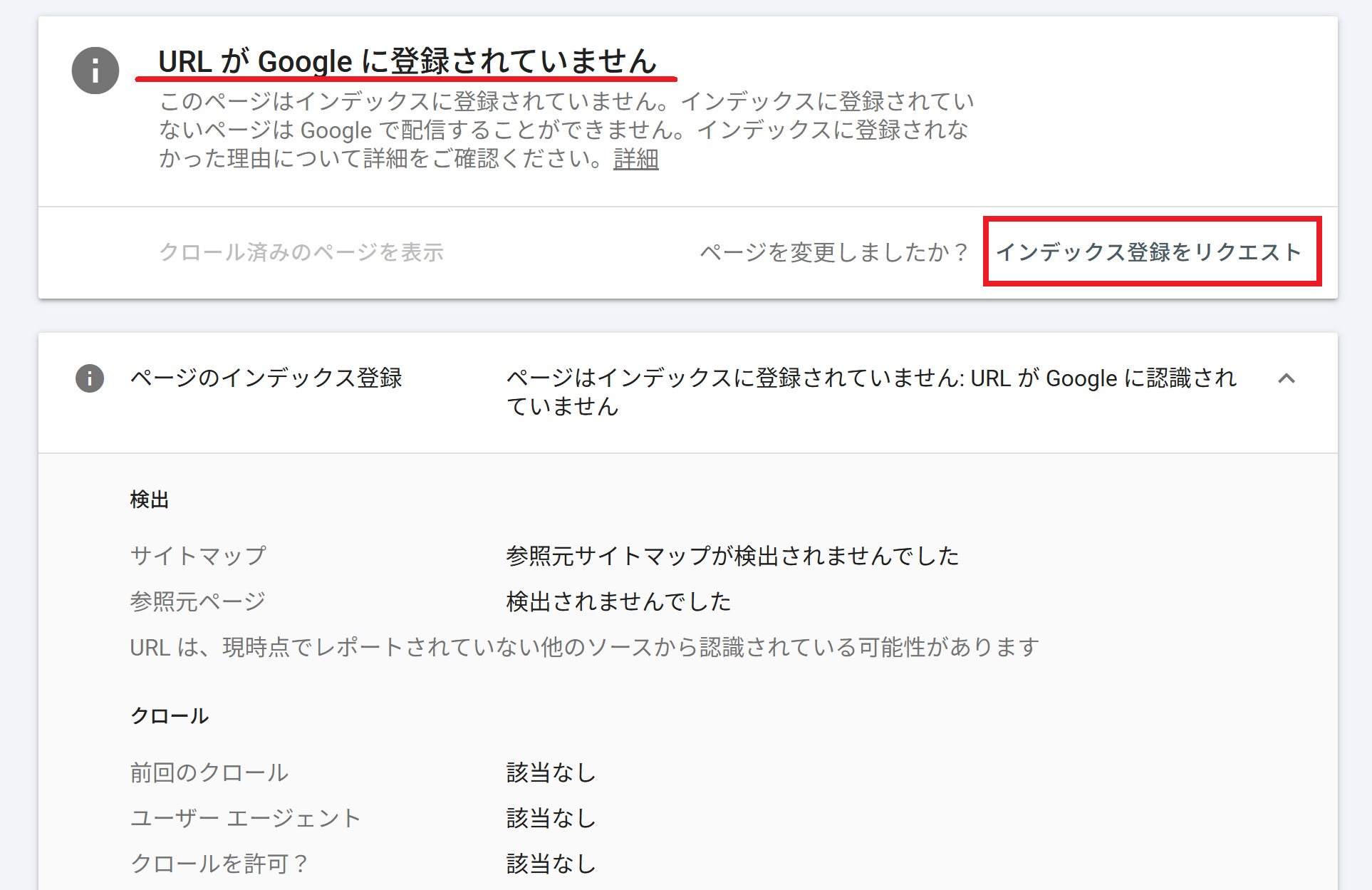Select the 参照元ページ row label
Image resolution: width=1372 pixels, height=890 pixels.
point(197,601)
